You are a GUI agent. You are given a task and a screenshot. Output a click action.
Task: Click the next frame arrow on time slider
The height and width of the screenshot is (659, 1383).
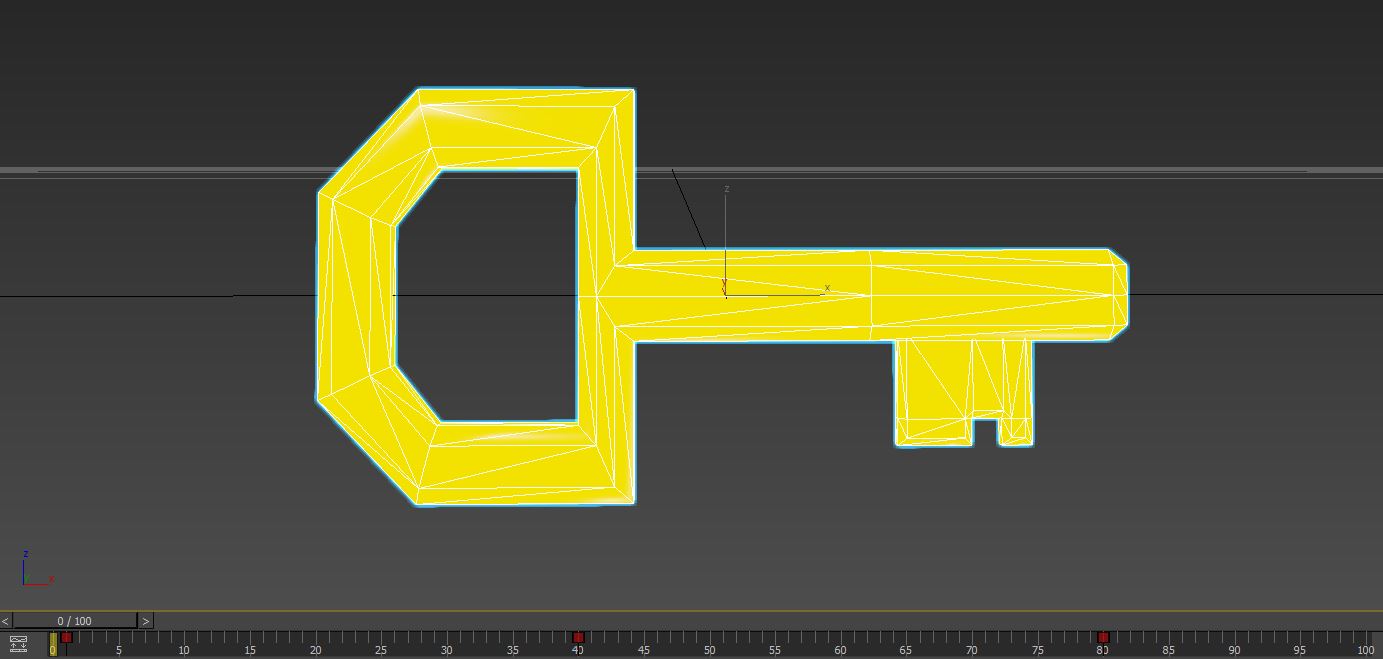pos(146,621)
